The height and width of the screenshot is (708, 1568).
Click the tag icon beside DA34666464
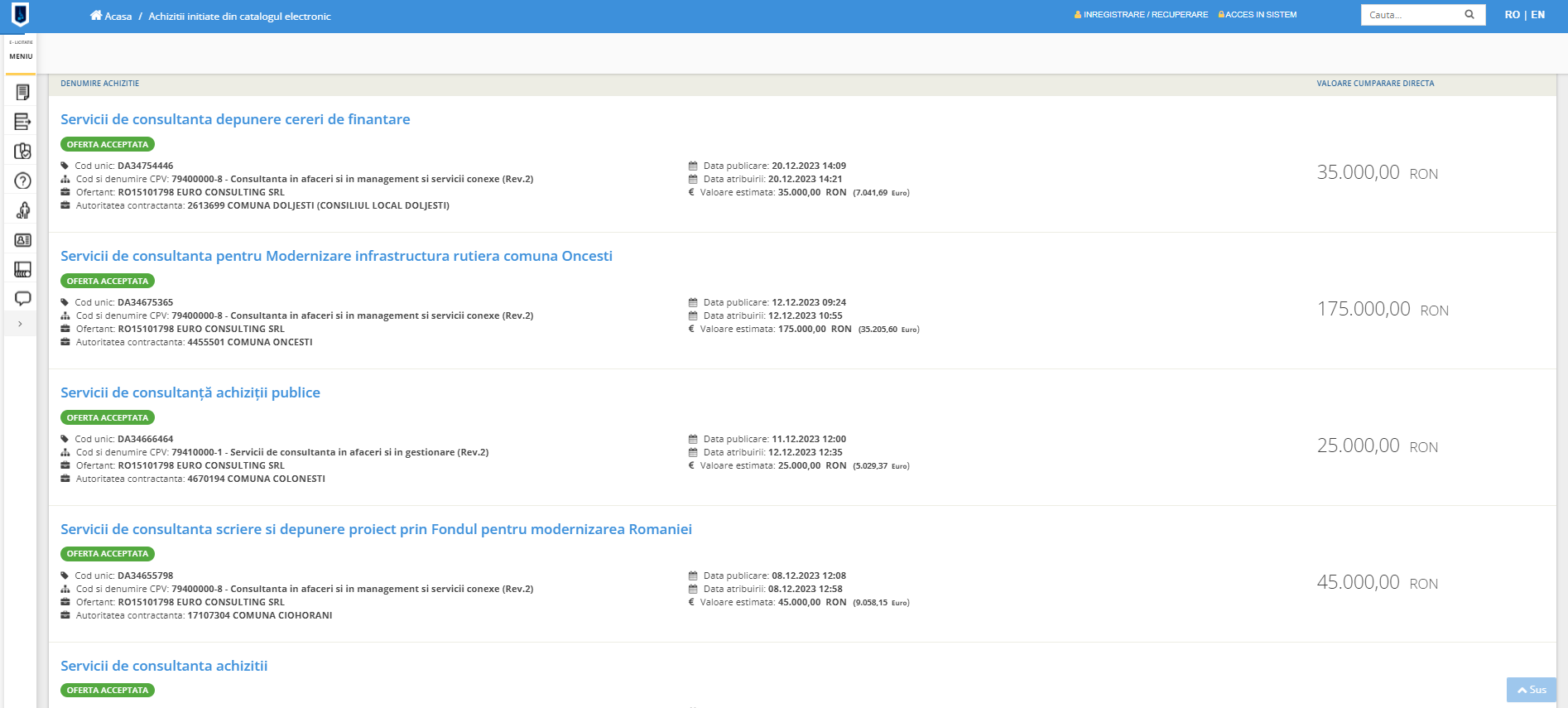pyautogui.click(x=65, y=439)
